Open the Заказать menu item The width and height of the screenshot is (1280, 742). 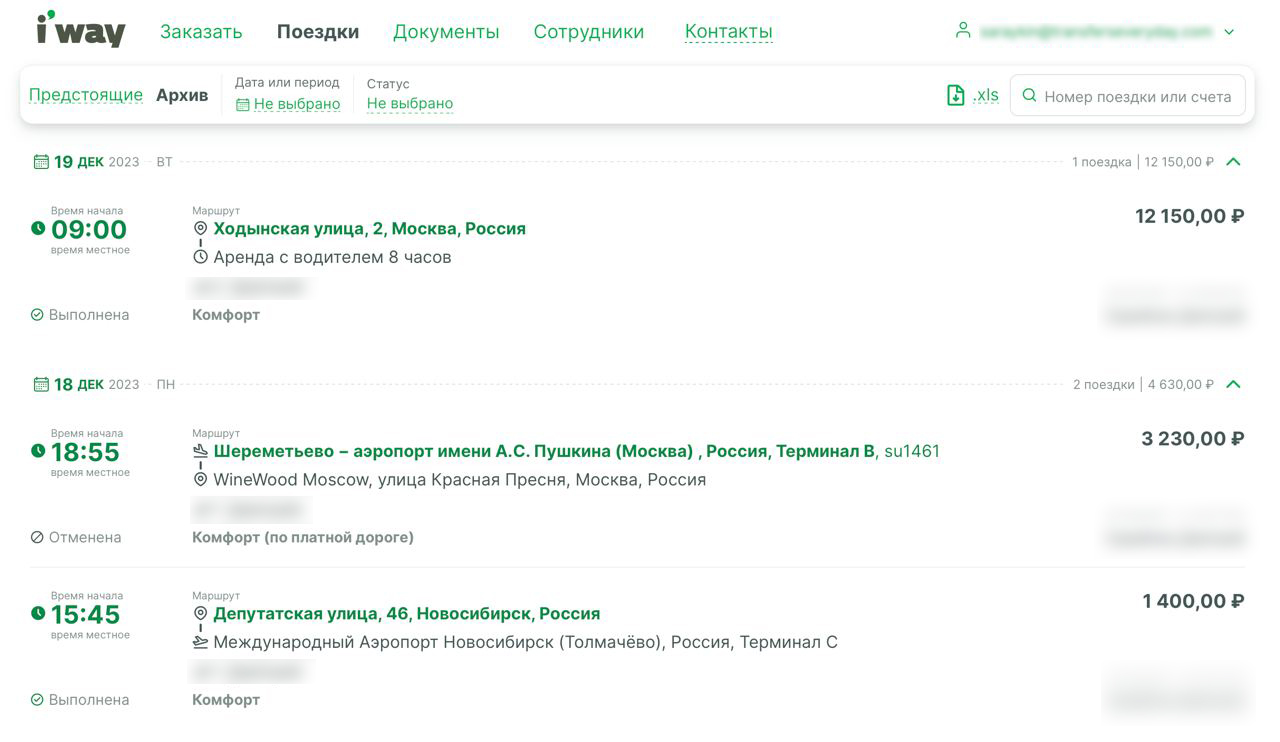(201, 32)
